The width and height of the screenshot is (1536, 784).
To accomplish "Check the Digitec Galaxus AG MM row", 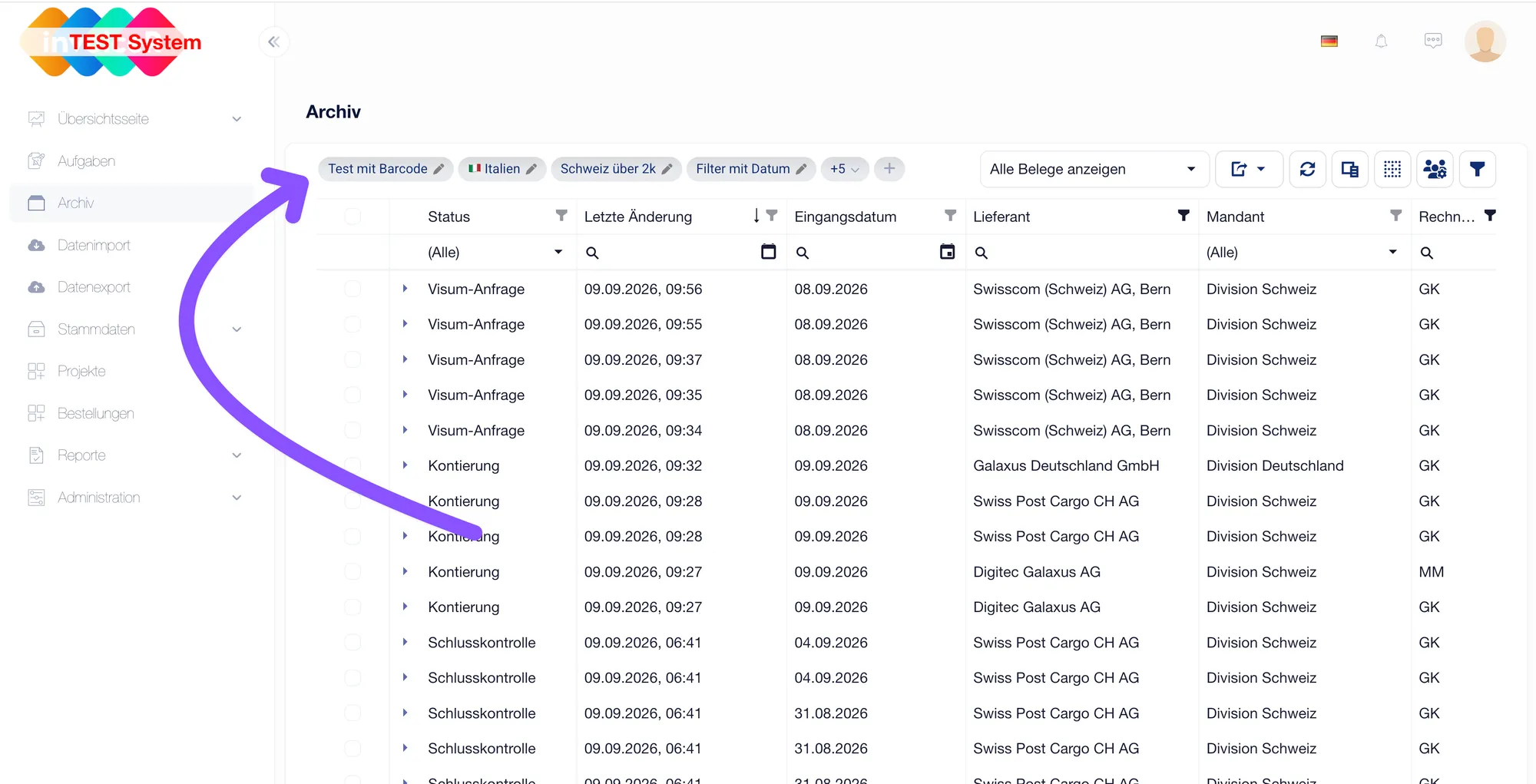I will pos(353,571).
